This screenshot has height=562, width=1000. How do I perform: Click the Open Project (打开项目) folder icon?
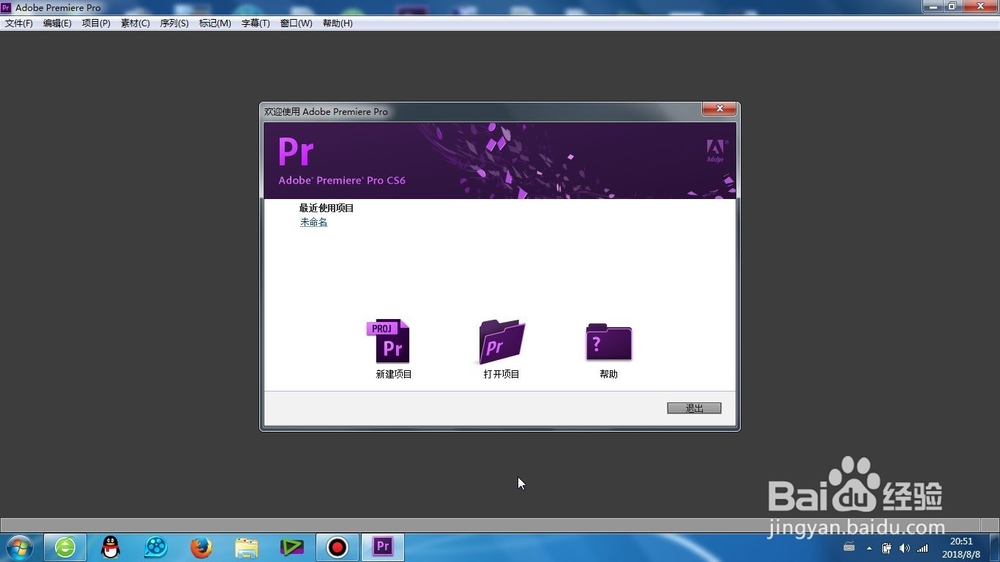tap(501, 341)
